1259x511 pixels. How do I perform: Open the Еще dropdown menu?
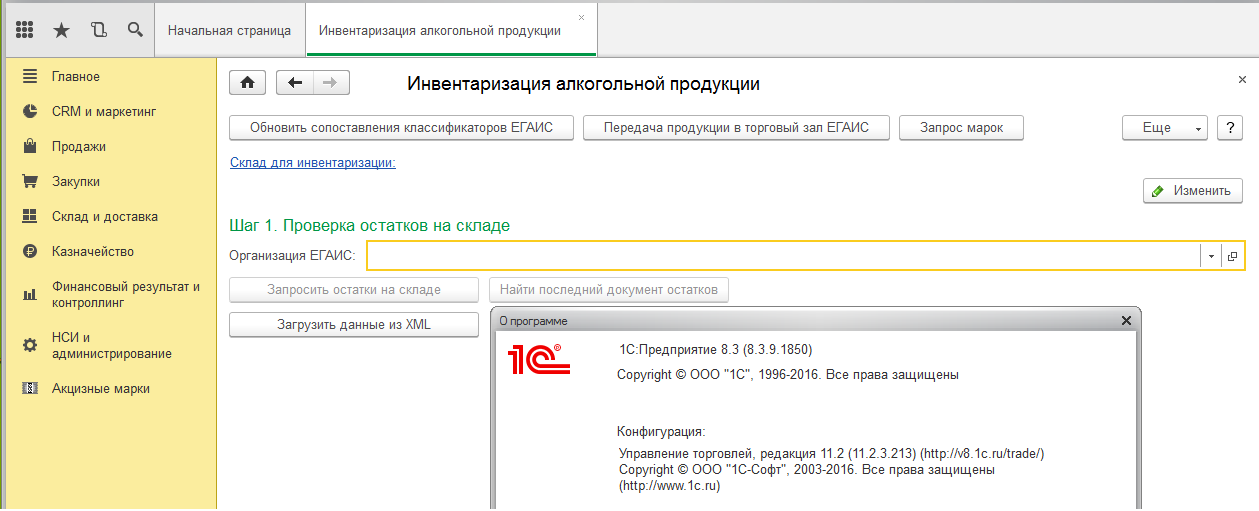click(1165, 128)
